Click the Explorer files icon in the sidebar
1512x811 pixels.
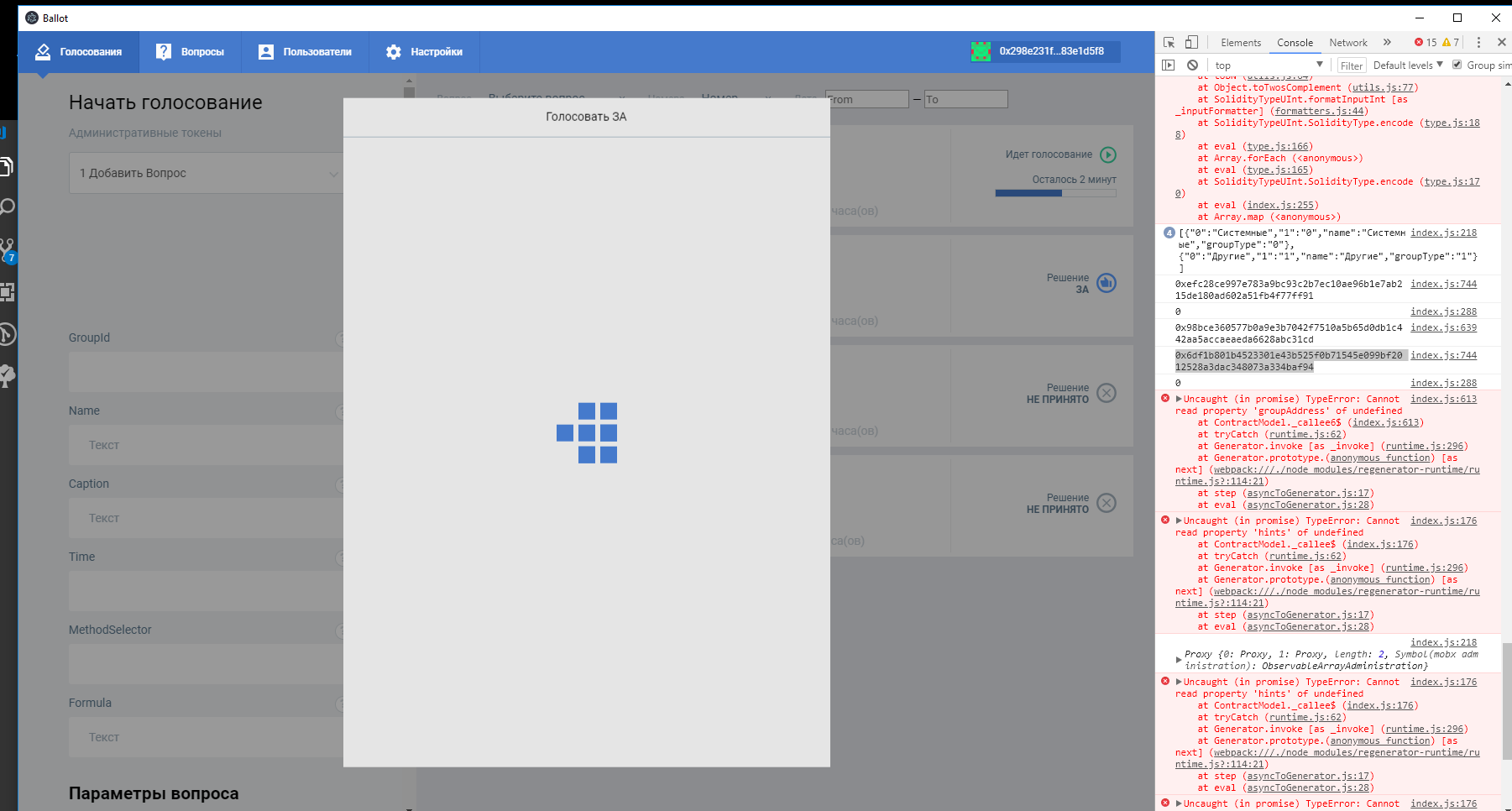click(x=8, y=166)
